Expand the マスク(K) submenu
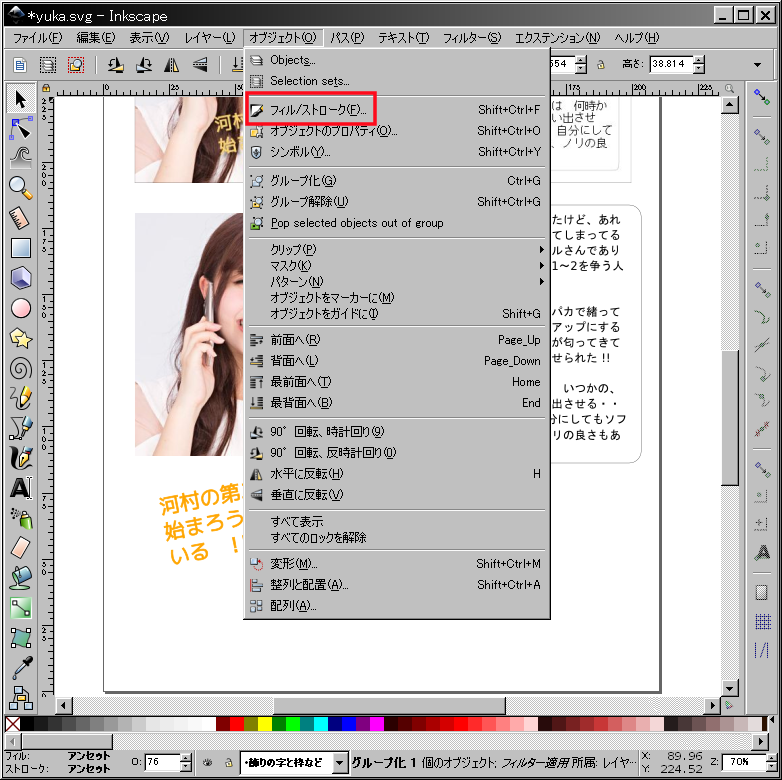 pos(397,265)
